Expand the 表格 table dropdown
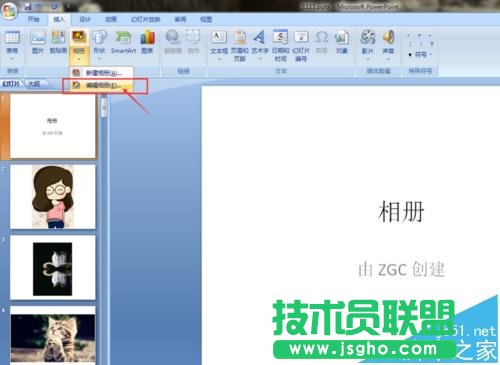This screenshot has width=500, height=365. 12,59
